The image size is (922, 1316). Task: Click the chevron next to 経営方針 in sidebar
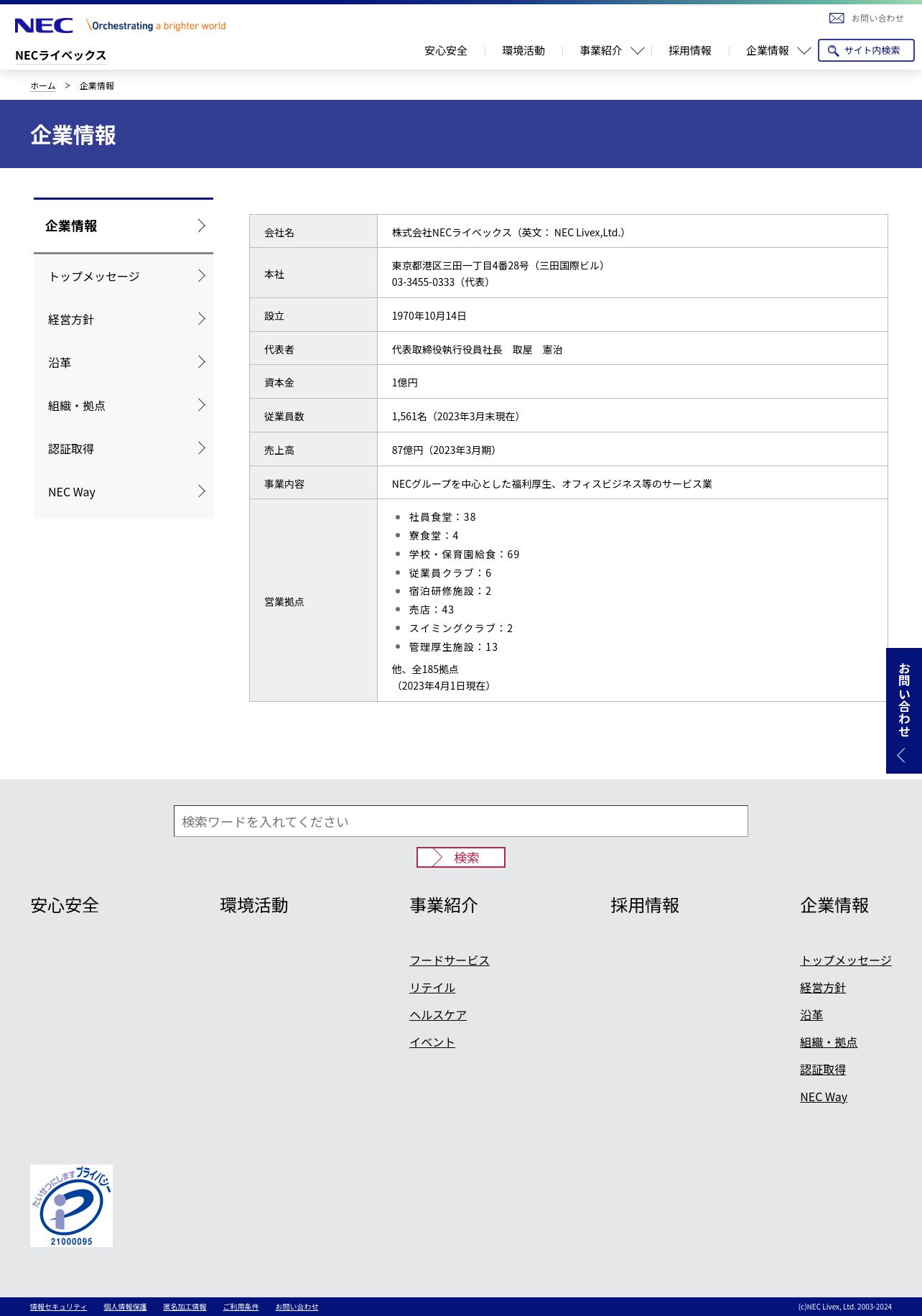pyautogui.click(x=202, y=319)
